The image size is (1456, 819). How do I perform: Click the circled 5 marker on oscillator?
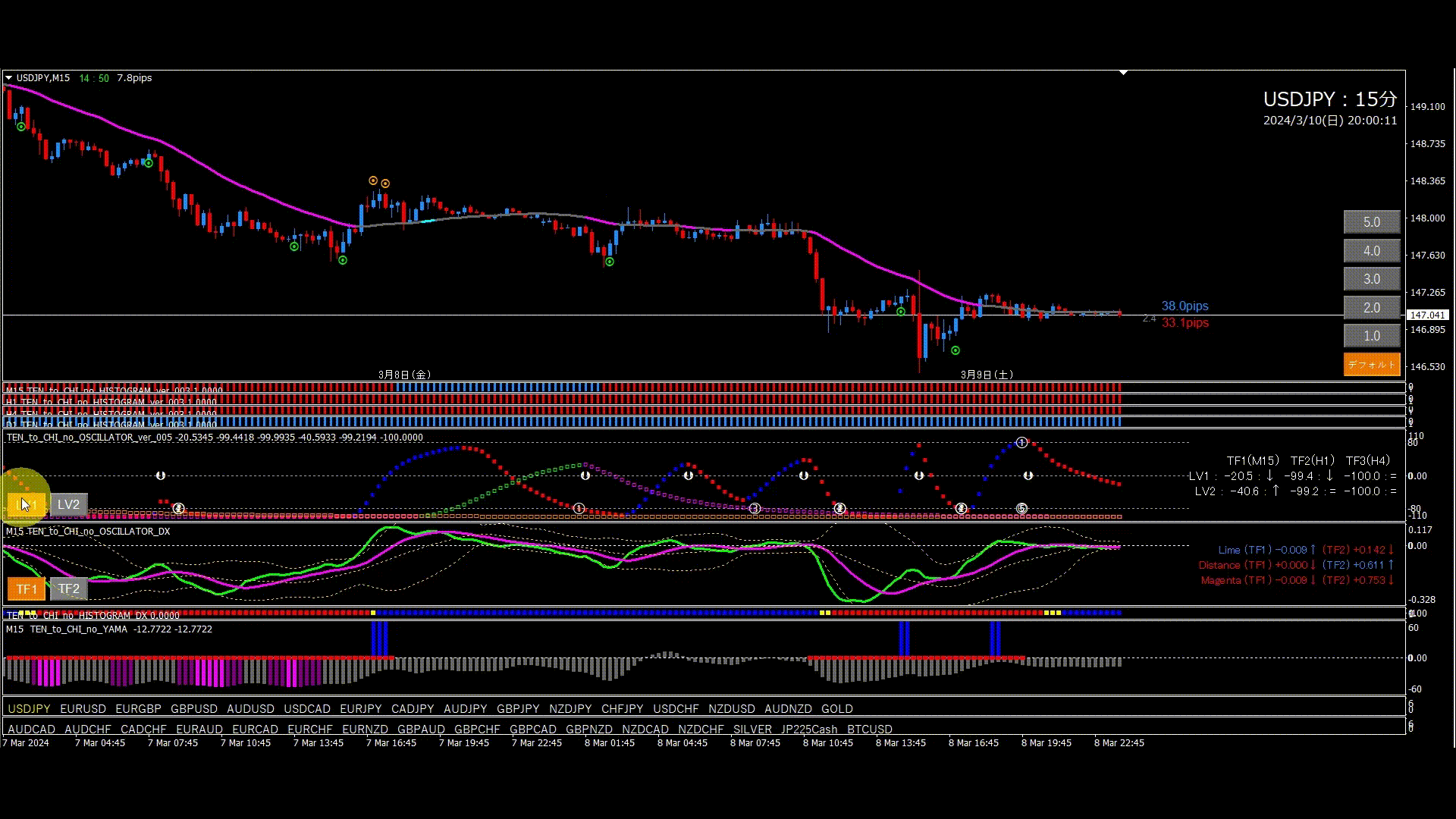(1021, 509)
